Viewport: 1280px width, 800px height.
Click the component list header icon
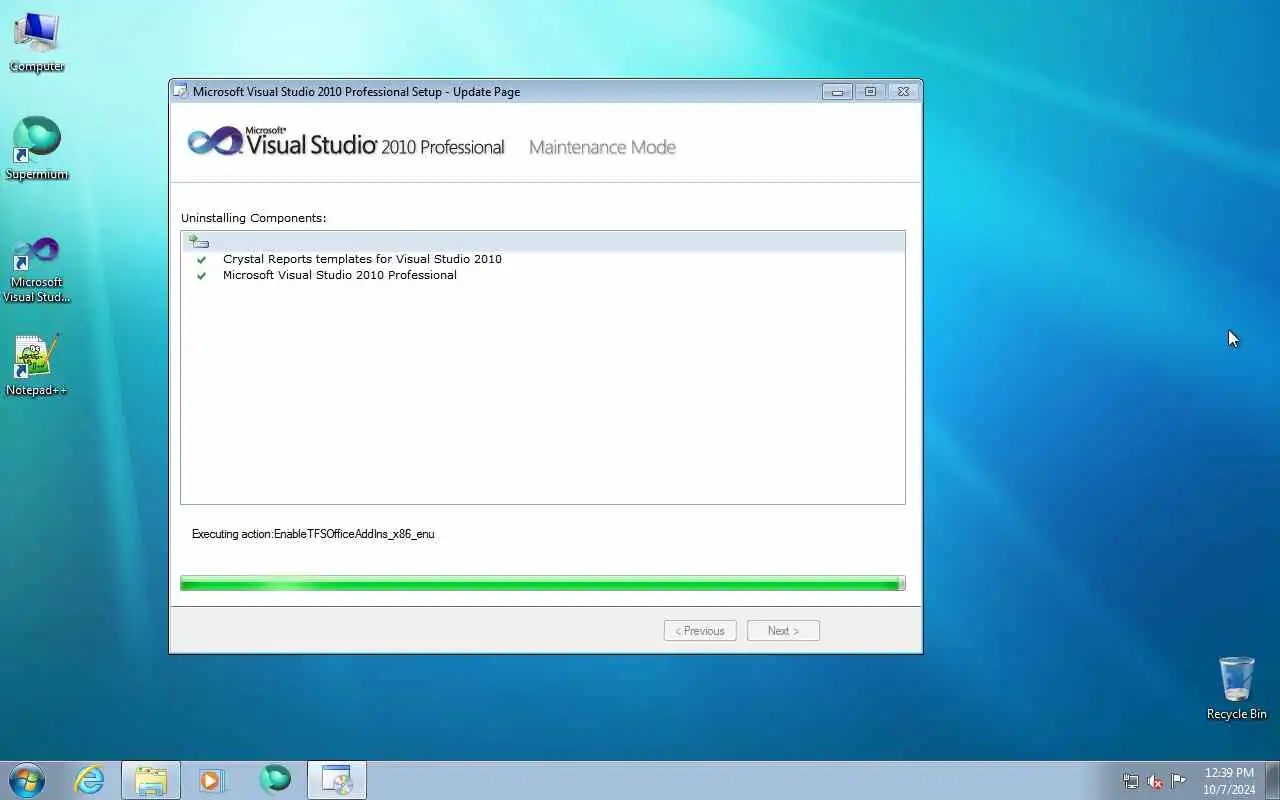[x=198, y=242]
